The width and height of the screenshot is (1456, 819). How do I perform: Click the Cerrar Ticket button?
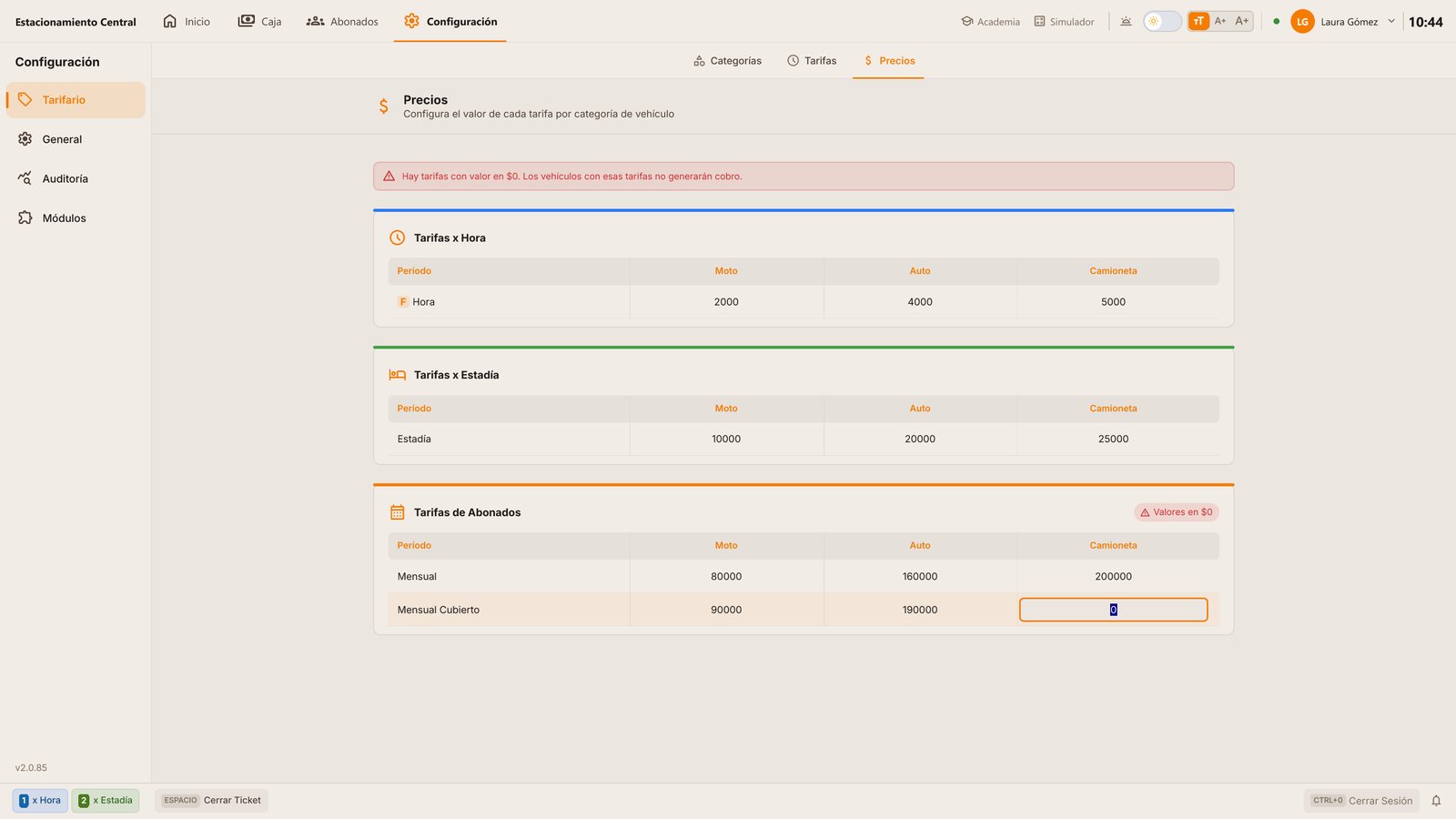[x=211, y=801]
